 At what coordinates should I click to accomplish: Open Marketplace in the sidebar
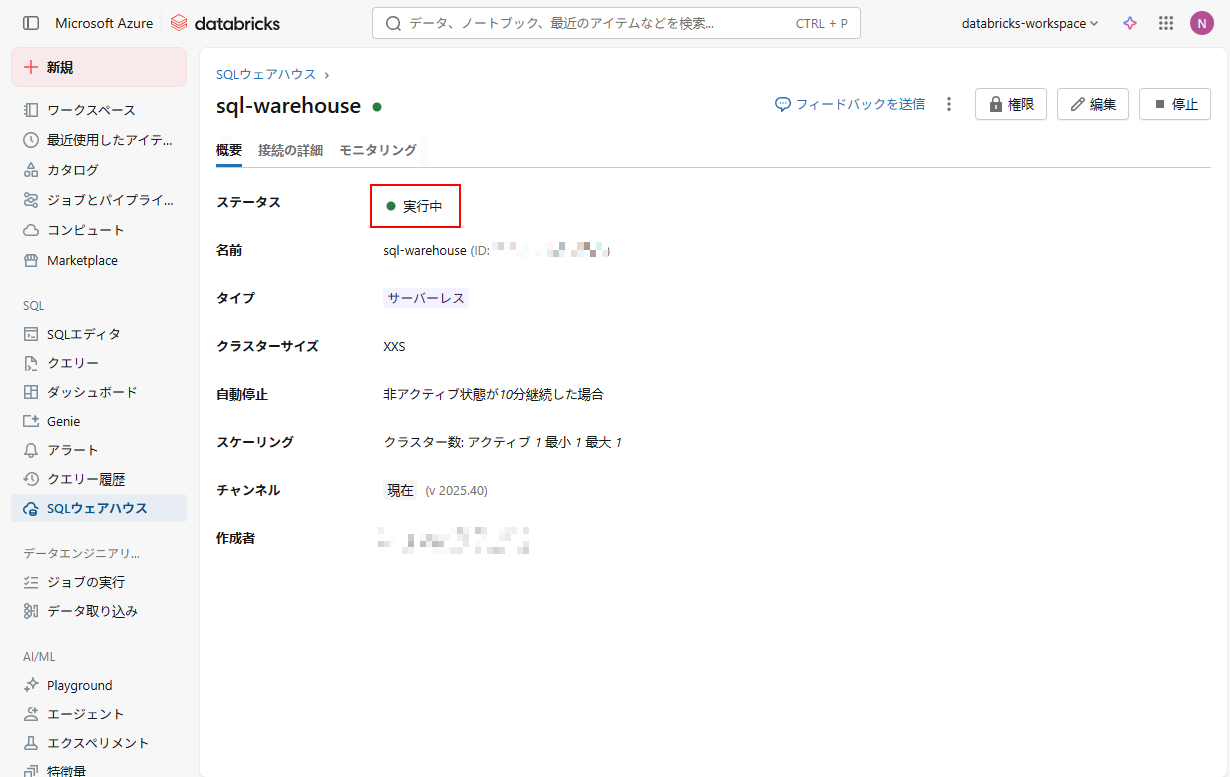(82, 260)
